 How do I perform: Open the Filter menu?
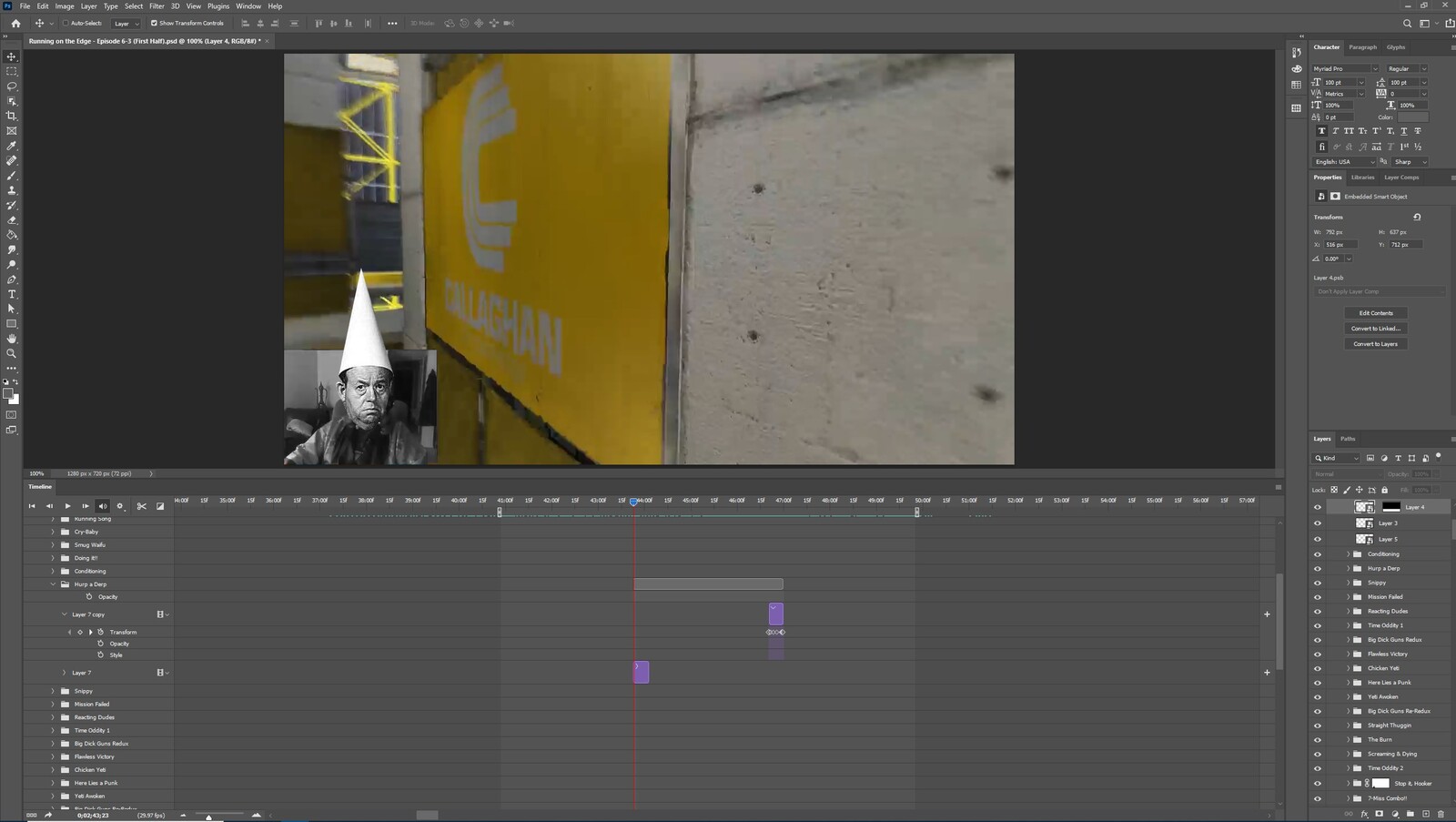pos(157,6)
